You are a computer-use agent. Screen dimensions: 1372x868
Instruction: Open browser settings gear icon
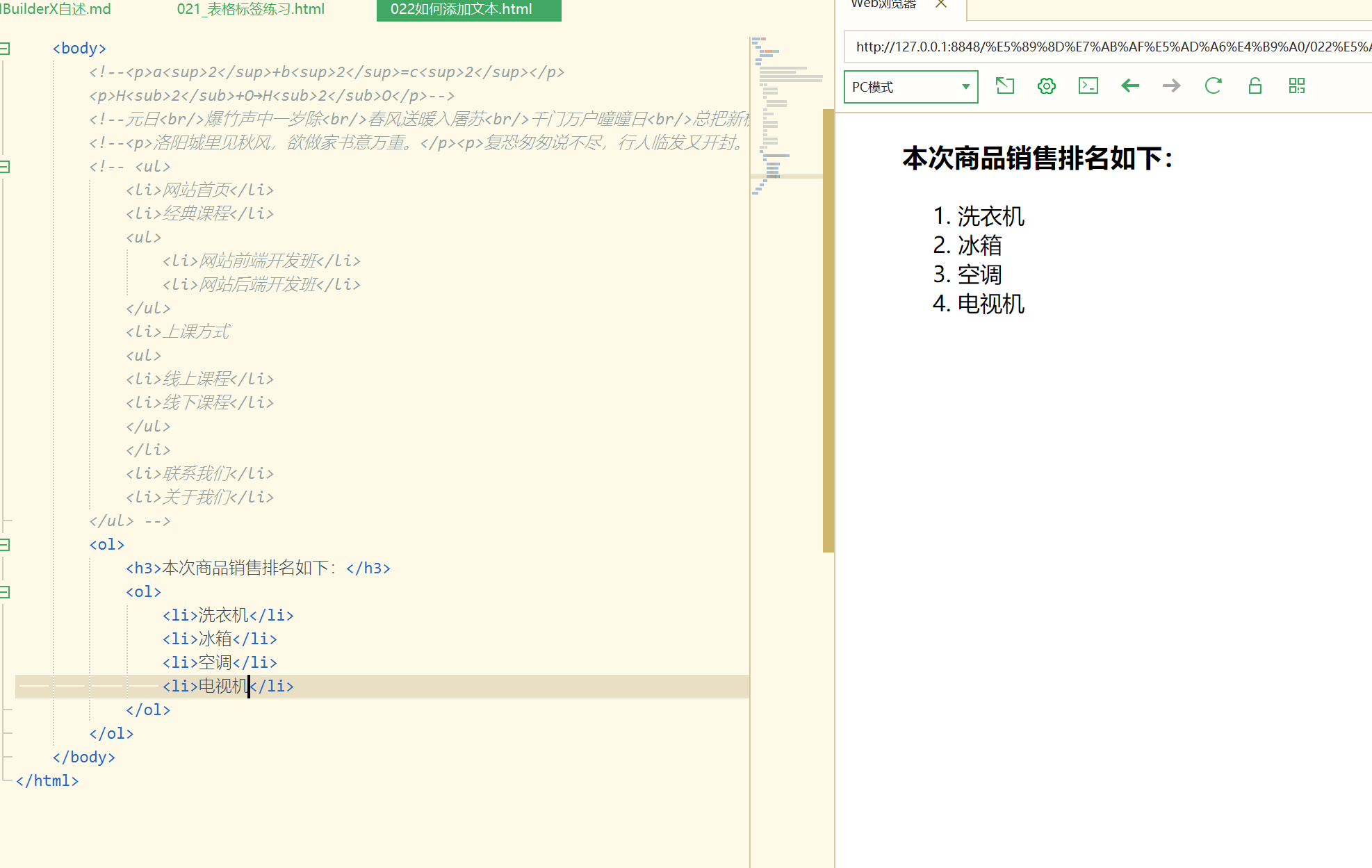click(x=1046, y=86)
